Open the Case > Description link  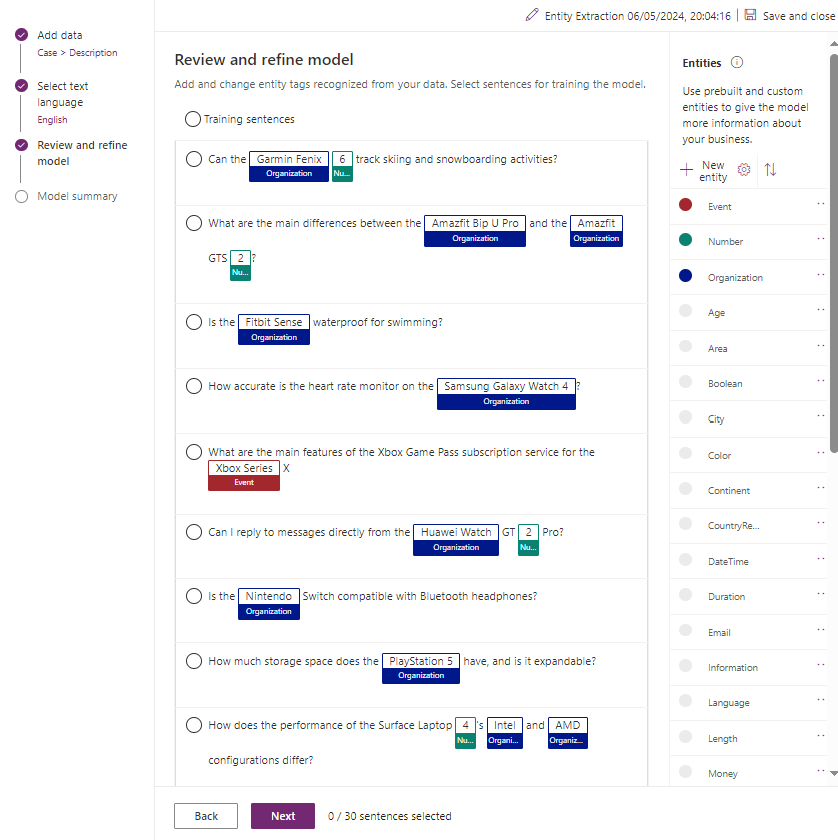[77, 52]
